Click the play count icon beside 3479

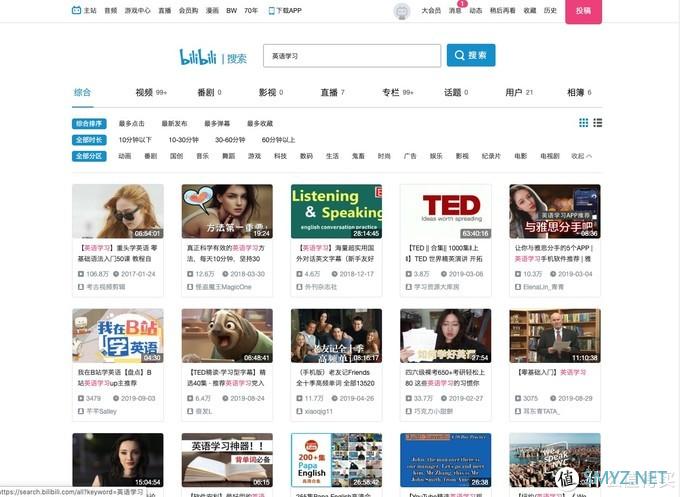click(x=81, y=398)
